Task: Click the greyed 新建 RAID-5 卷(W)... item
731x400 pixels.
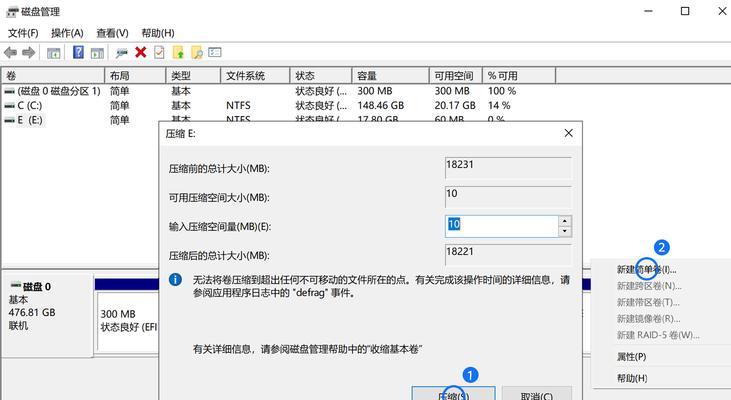Action: [658, 335]
